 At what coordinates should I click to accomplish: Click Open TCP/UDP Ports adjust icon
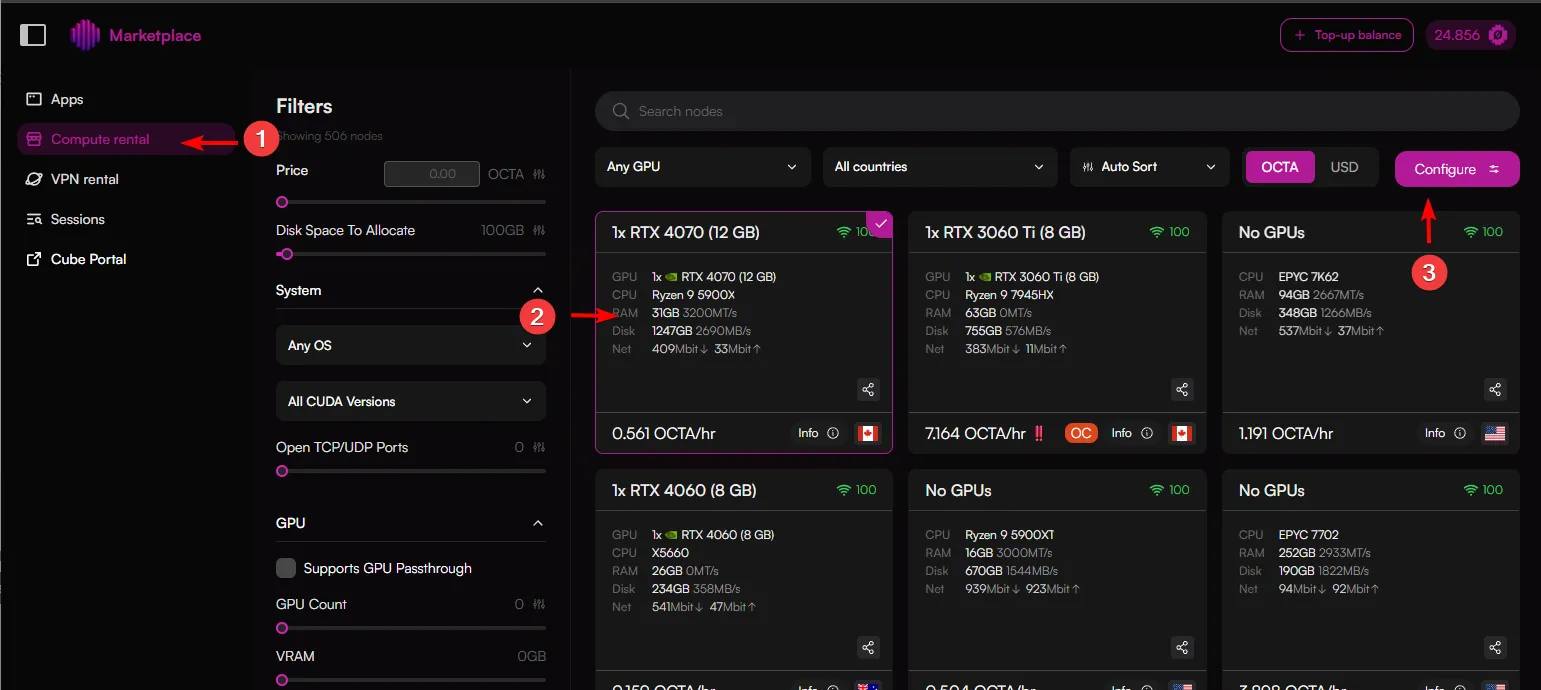coord(540,447)
